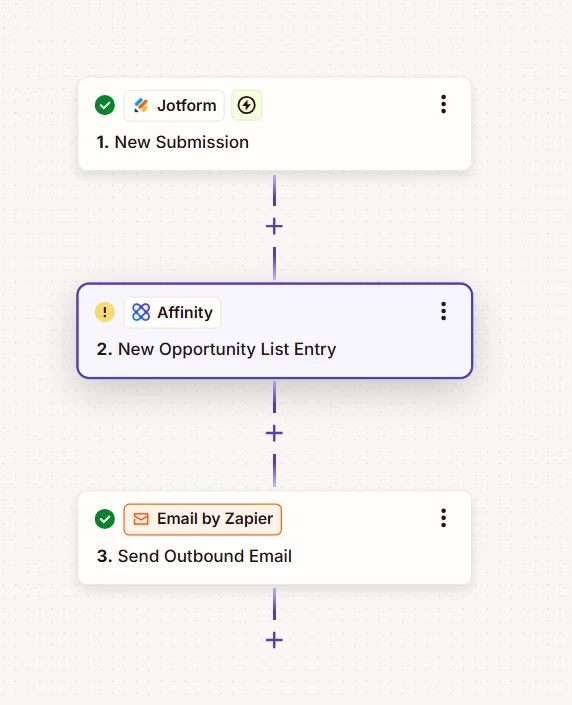Select the New Opportunity List Entry step
This screenshot has width=572, height=705.
point(275,331)
